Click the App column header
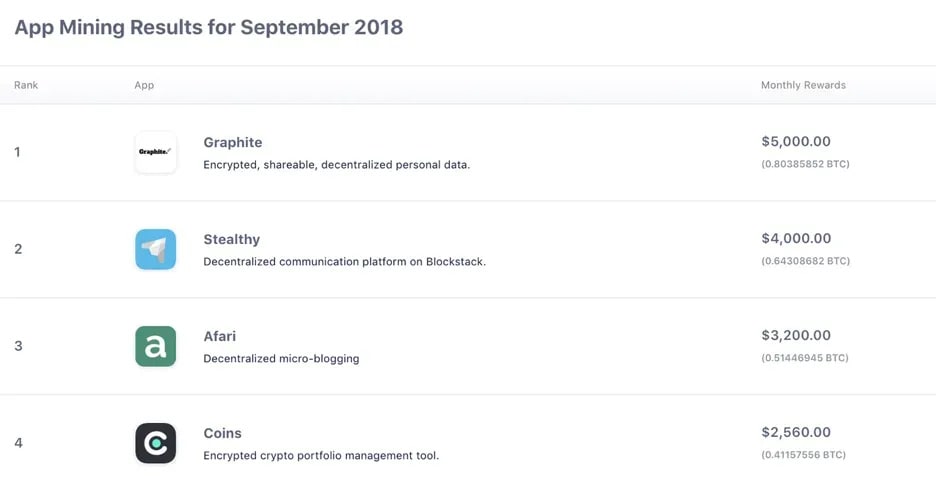The height and width of the screenshot is (486, 936). (144, 85)
